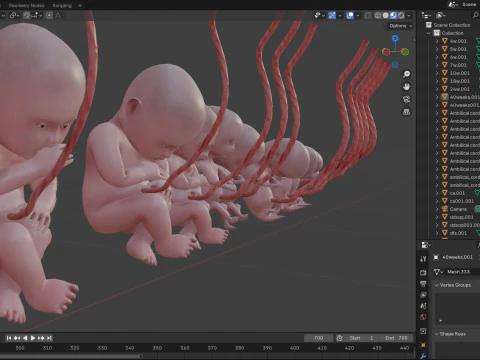This screenshot has height=360, width=480.
Task: Toggle the viewport gizmo display
Action: [x=332, y=15]
